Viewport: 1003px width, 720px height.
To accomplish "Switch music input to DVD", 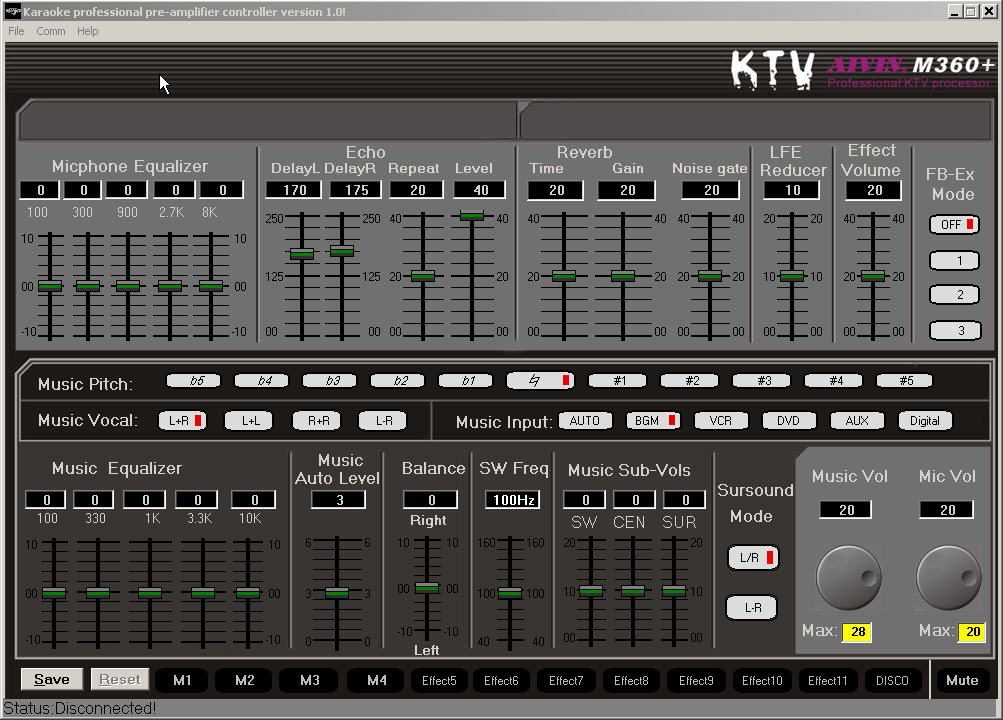I will 788,421.
